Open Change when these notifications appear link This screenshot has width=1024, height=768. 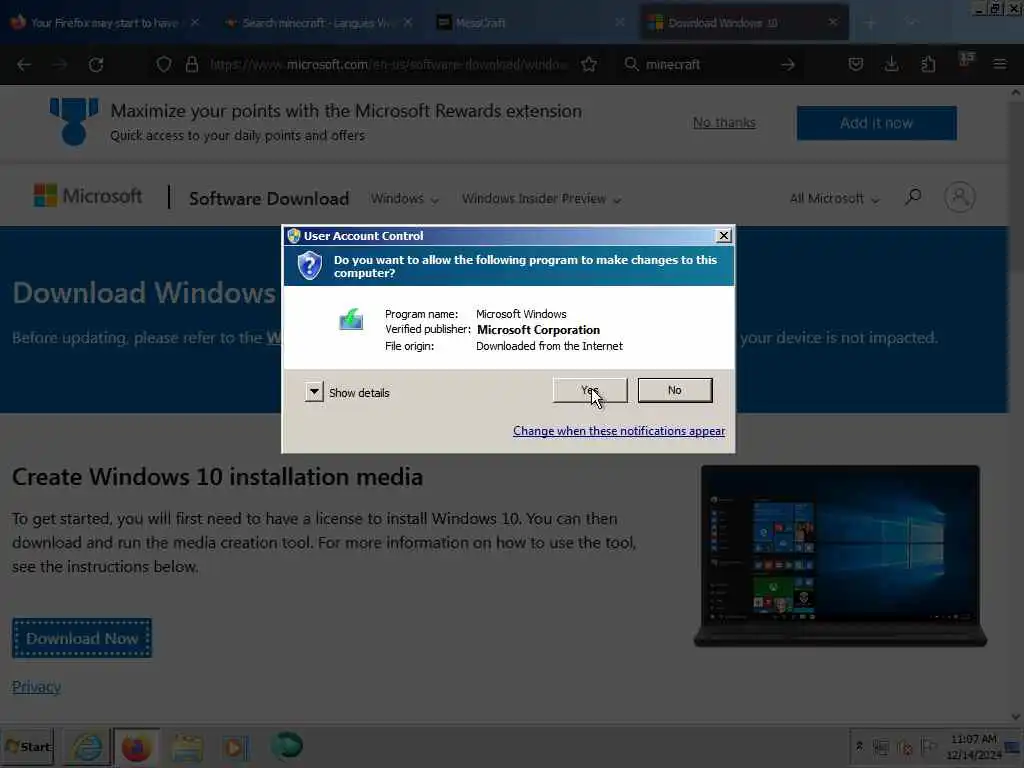(x=618, y=431)
